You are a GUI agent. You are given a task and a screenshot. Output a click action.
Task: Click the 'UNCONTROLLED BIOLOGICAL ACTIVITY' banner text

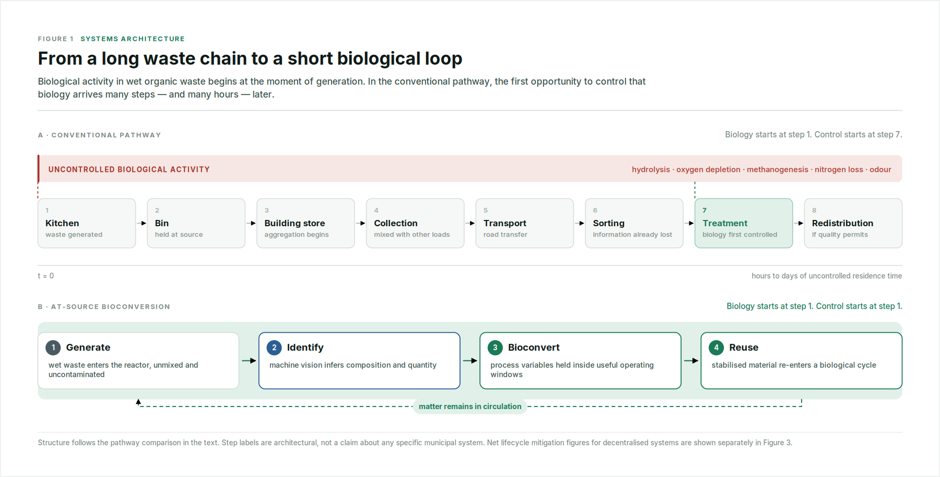[x=129, y=170]
